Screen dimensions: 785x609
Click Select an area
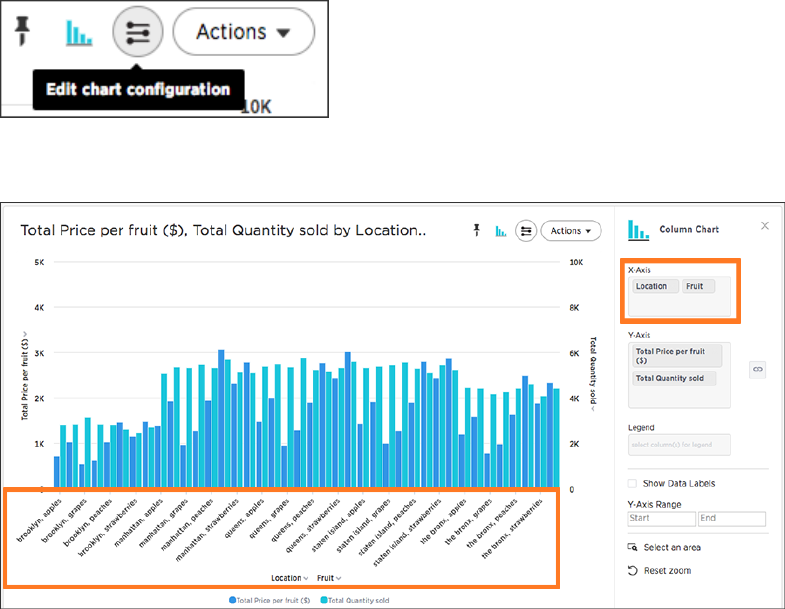672,547
